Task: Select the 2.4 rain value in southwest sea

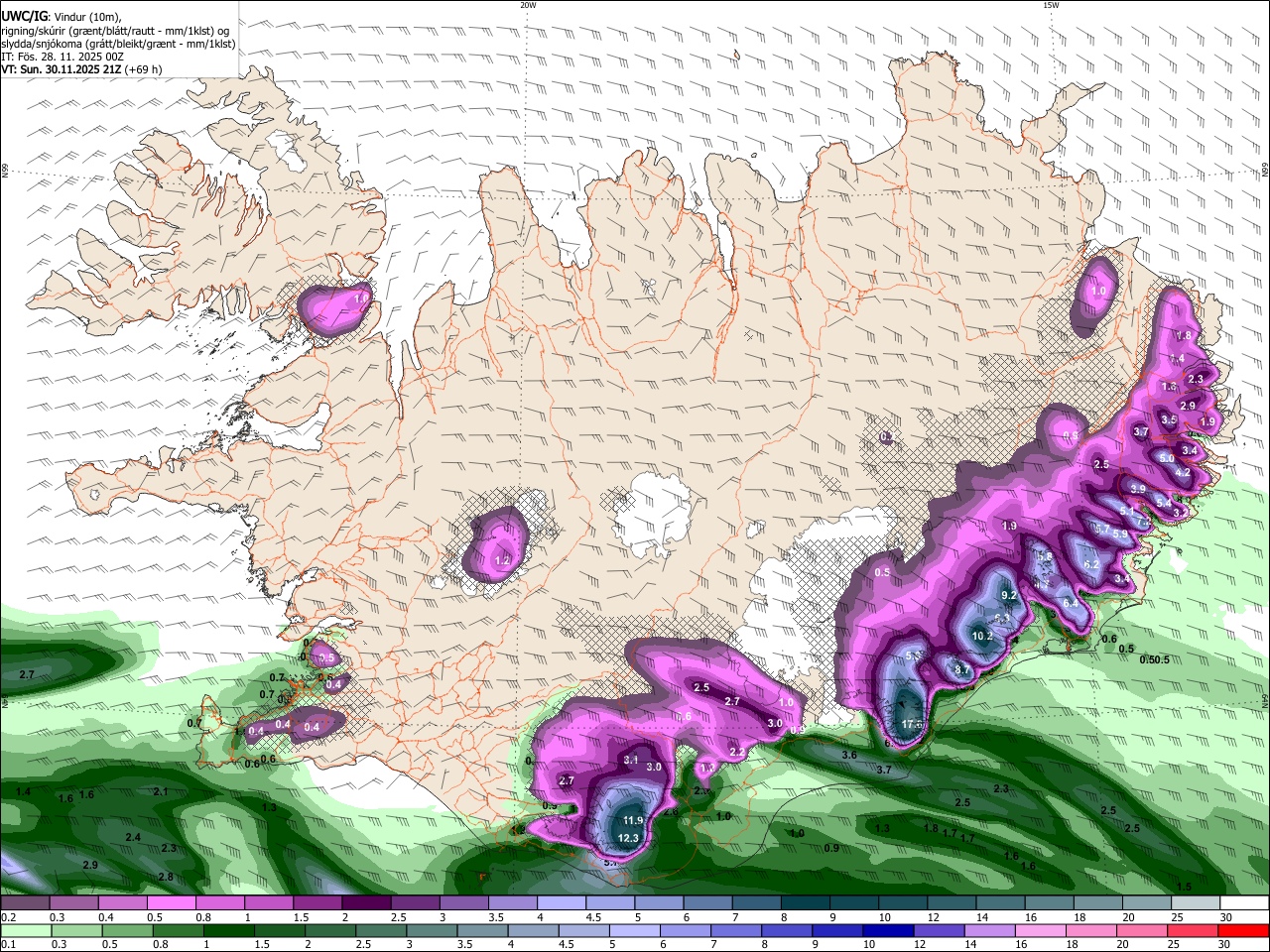Action: click(133, 838)
